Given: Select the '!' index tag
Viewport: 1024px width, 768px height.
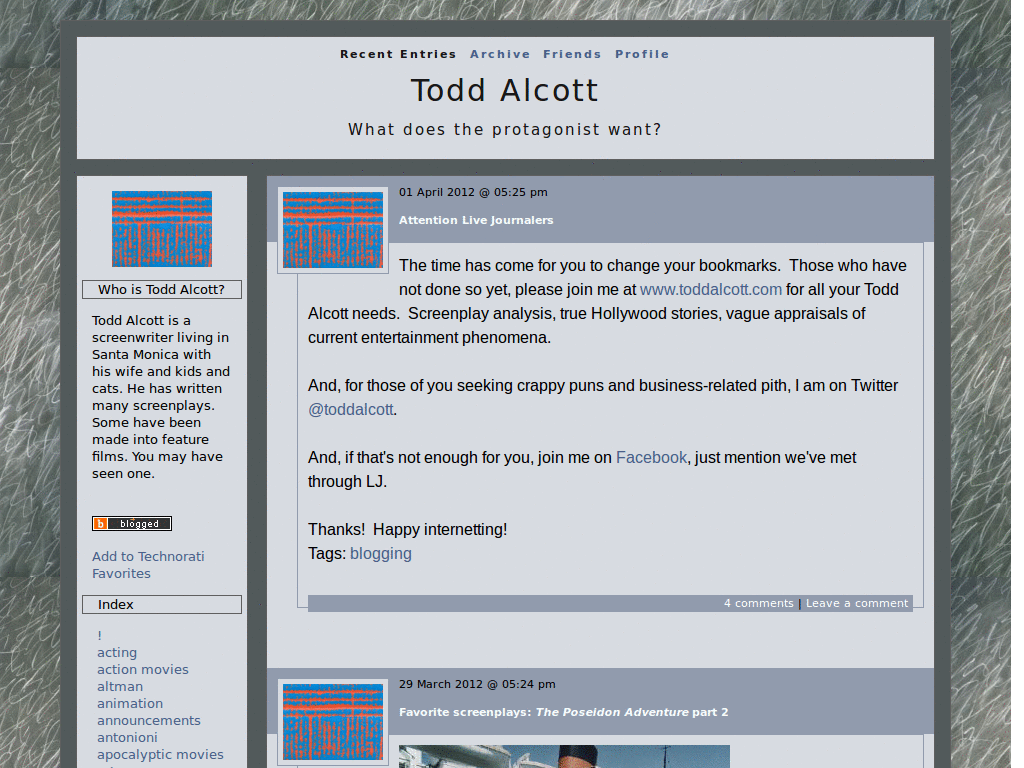Looking at the screenshot, I should tap(99, 635).
